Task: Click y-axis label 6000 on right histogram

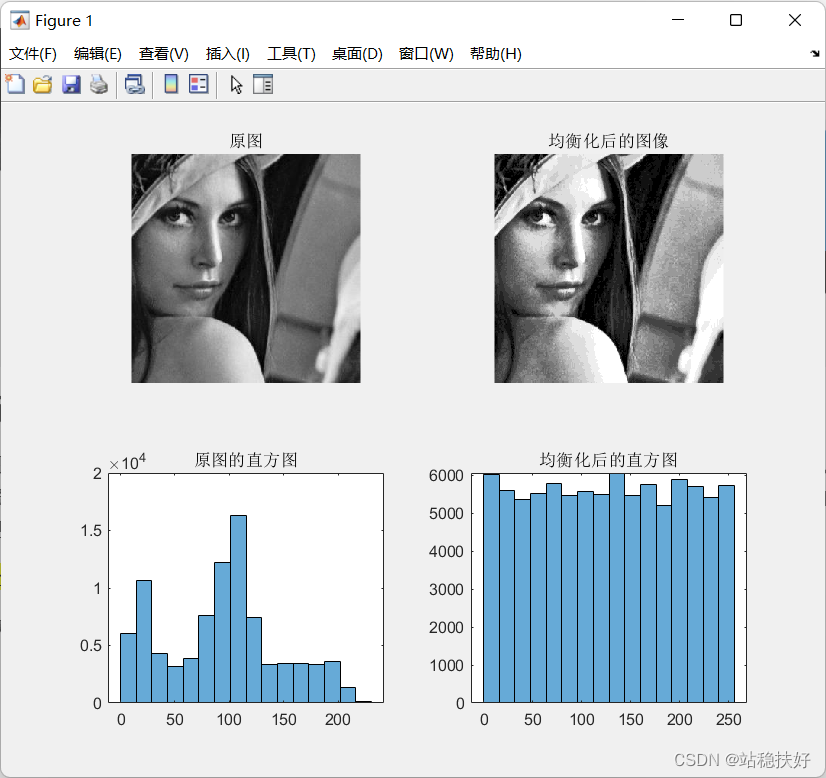Action: coord(446,475)
